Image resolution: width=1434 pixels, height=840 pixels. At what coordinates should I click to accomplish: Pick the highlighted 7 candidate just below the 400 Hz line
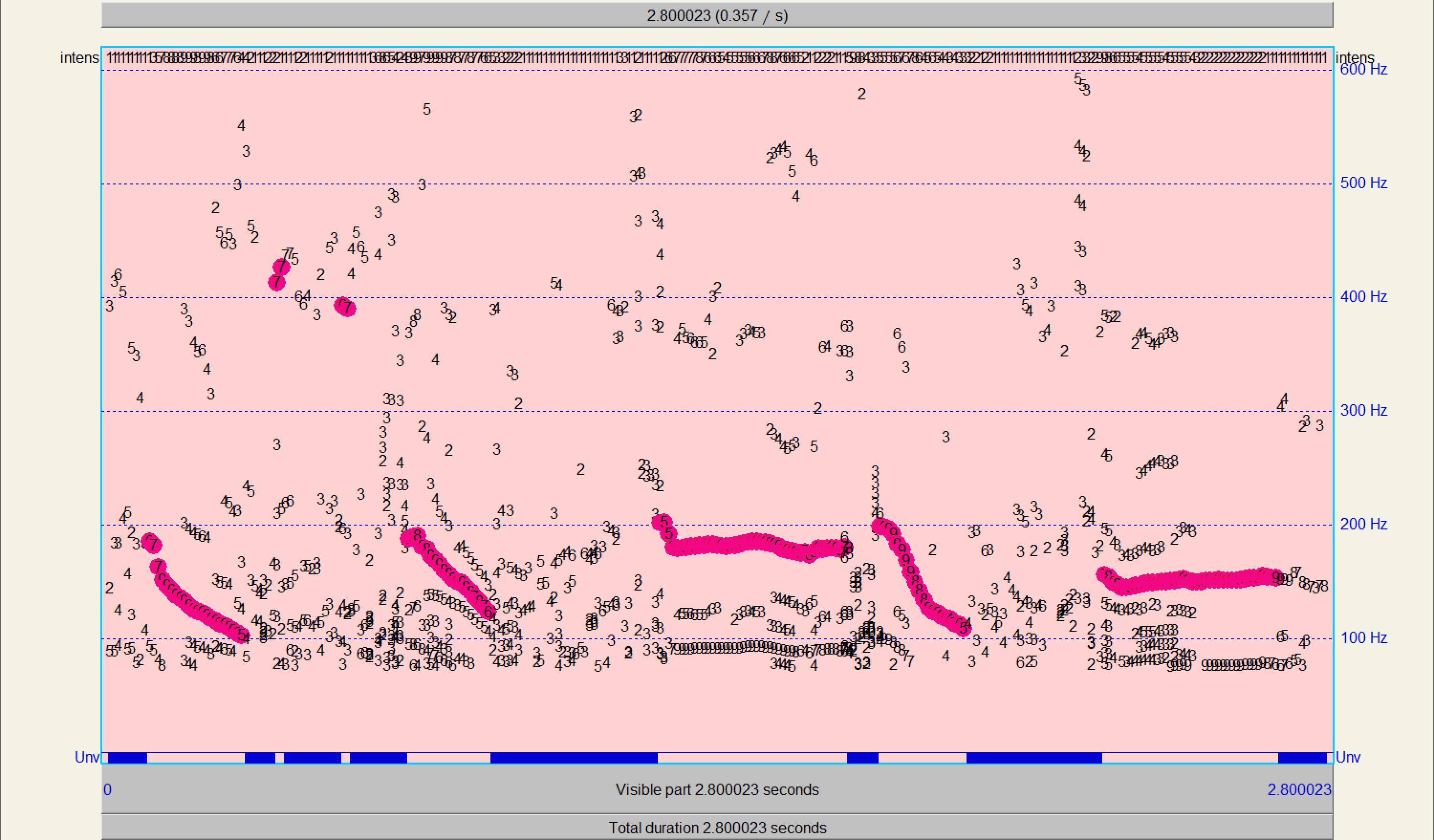pos(347,308)
